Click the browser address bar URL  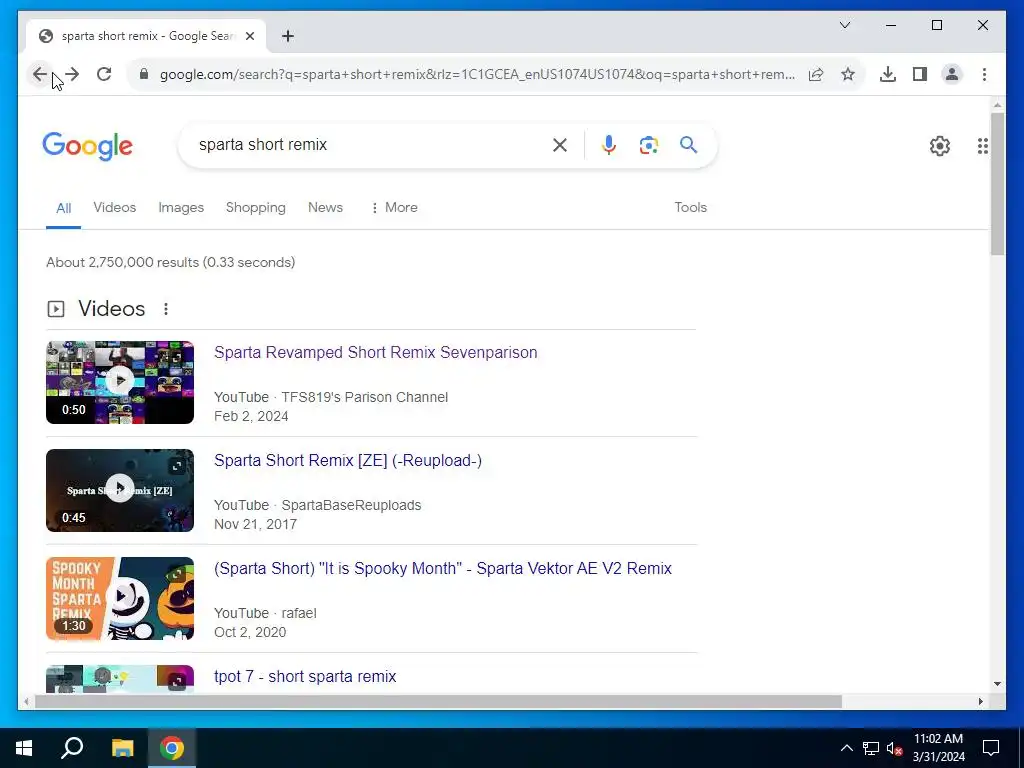pos(477,74)
